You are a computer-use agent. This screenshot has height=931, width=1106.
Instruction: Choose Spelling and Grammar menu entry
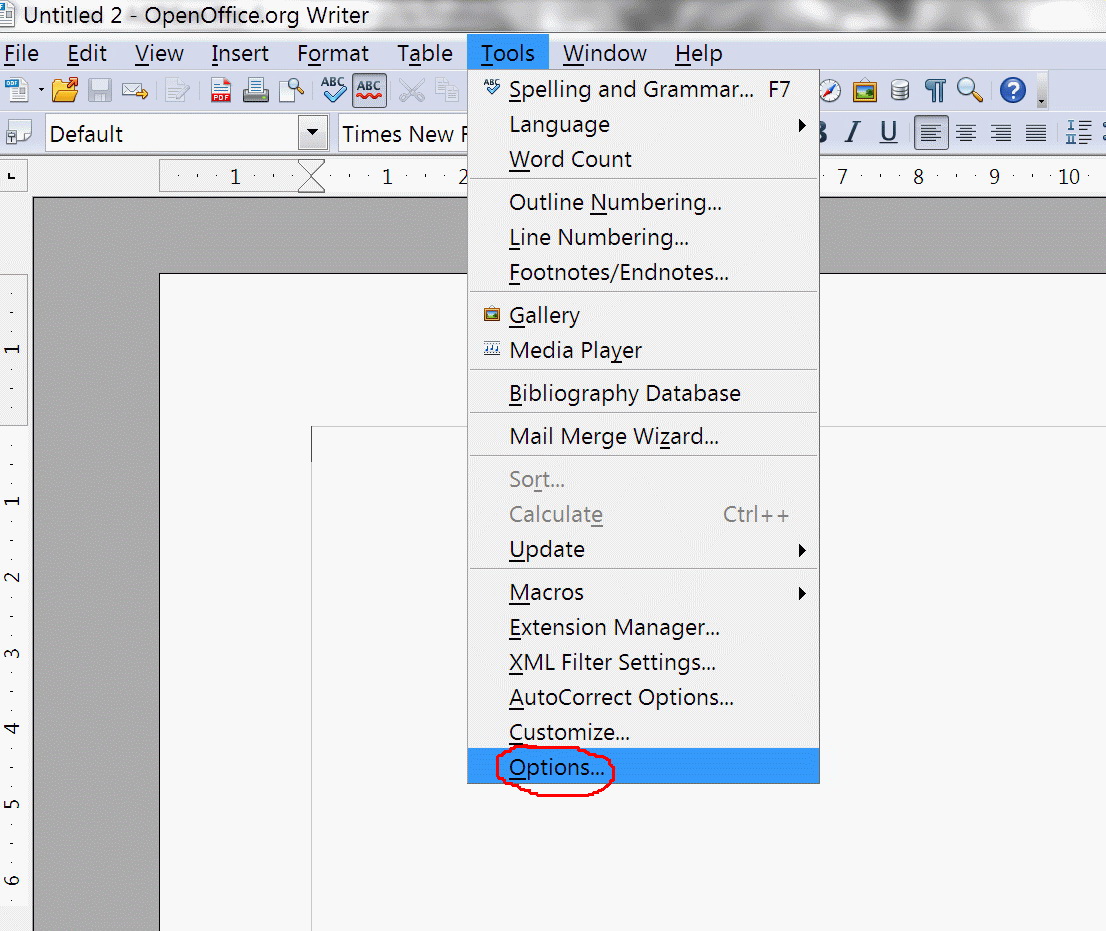point(643,90)
